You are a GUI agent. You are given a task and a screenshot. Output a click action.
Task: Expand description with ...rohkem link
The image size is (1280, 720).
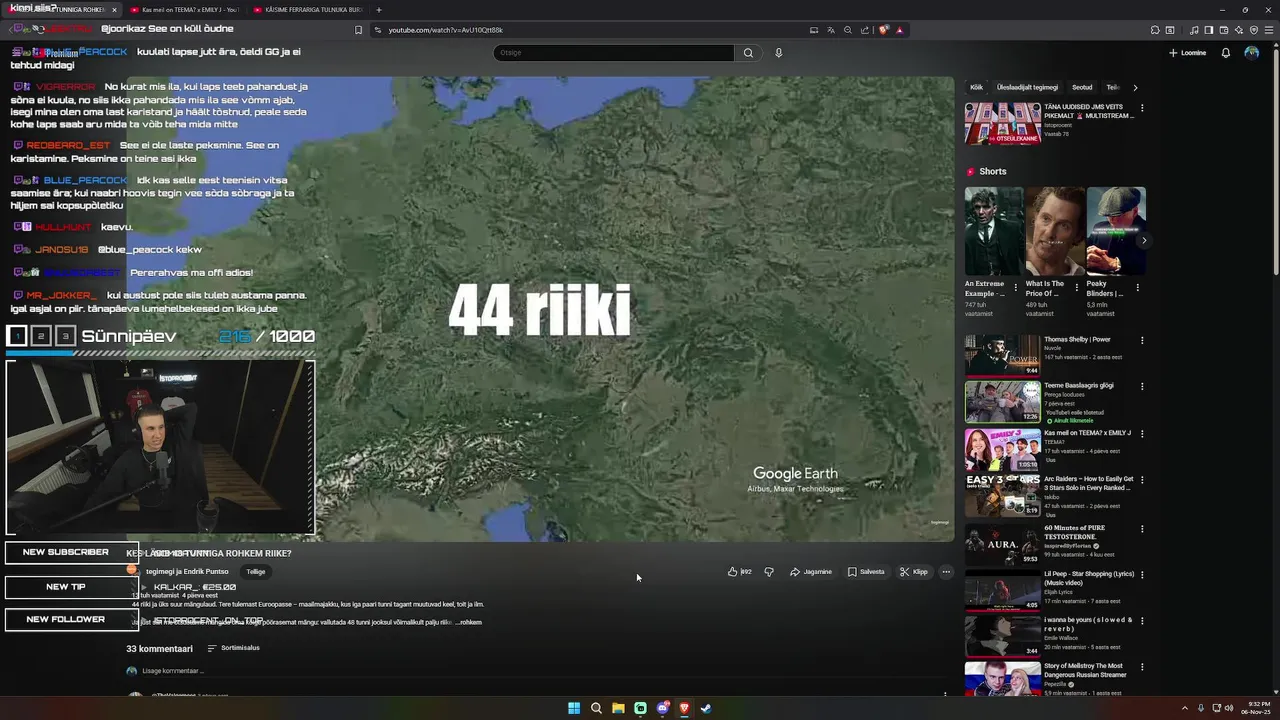coord(470,622)
